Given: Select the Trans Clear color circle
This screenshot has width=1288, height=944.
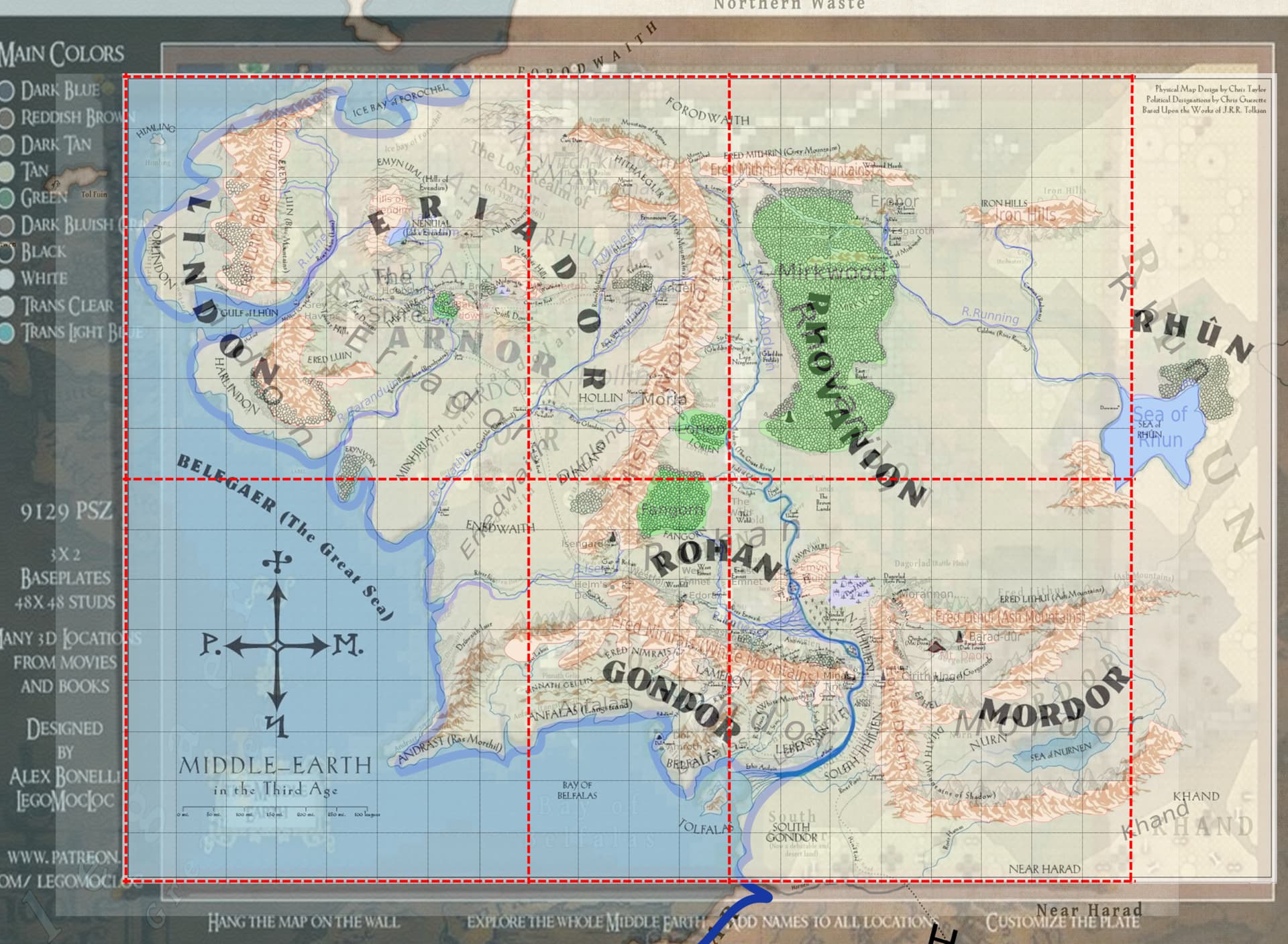Looking at the screenshot, I should [x=7, y=306].
